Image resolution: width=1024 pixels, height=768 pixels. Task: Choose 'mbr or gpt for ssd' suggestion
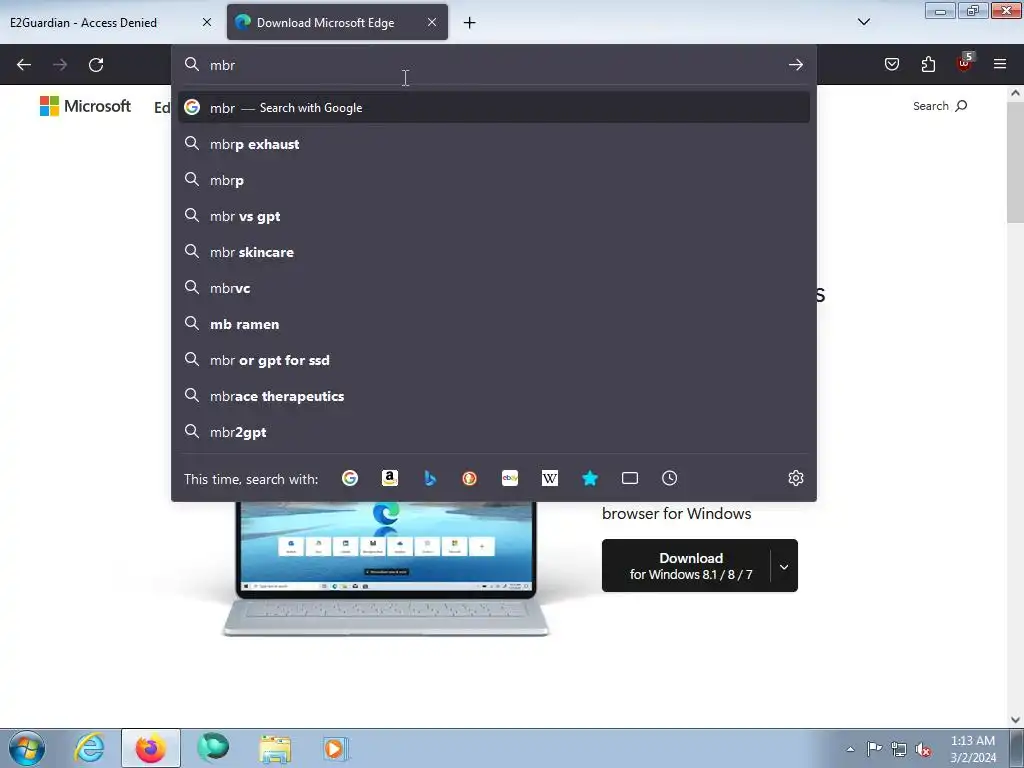tap(494, 360)
